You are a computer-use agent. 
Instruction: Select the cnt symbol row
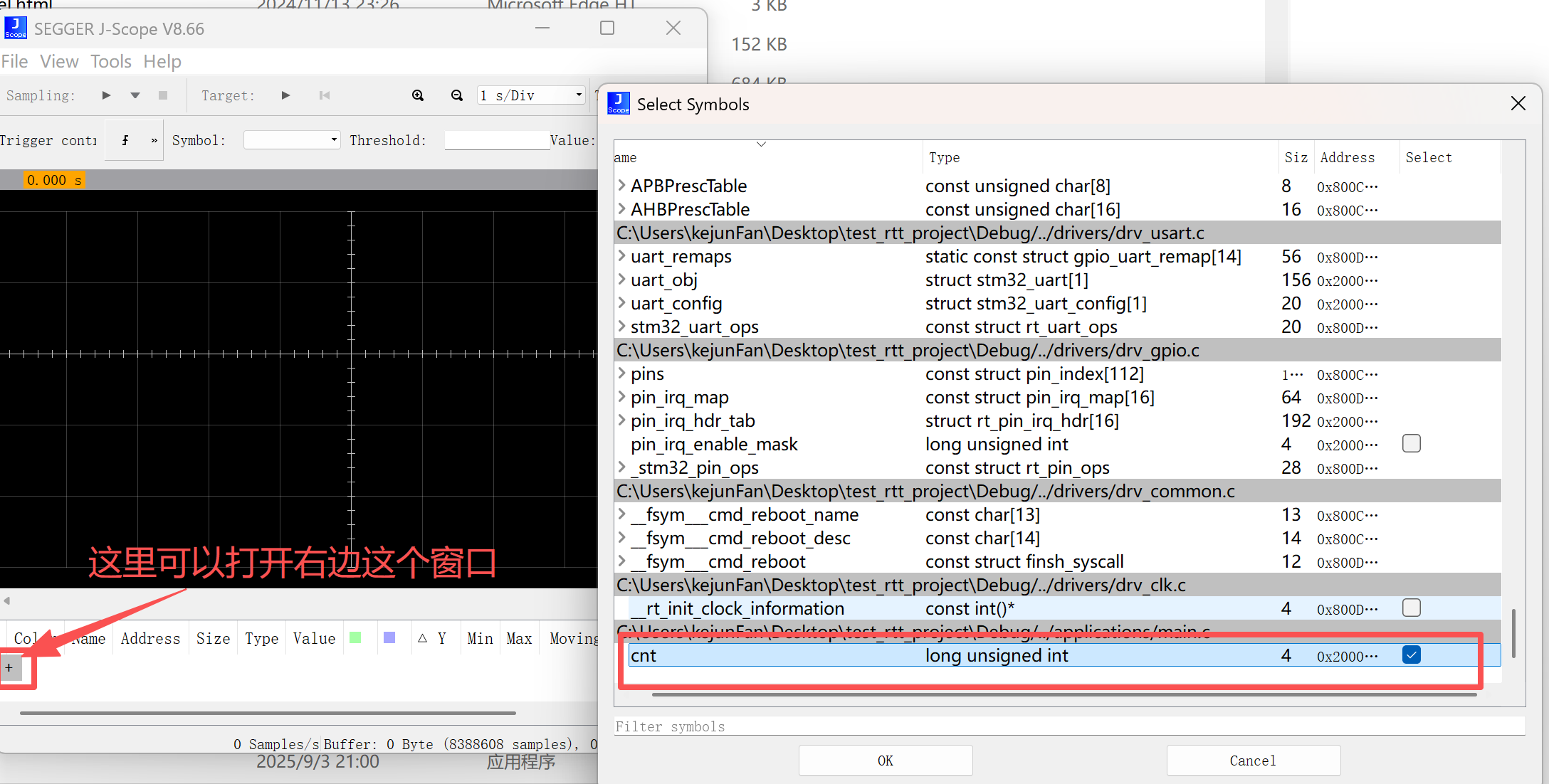click(x=1064, y=655)
